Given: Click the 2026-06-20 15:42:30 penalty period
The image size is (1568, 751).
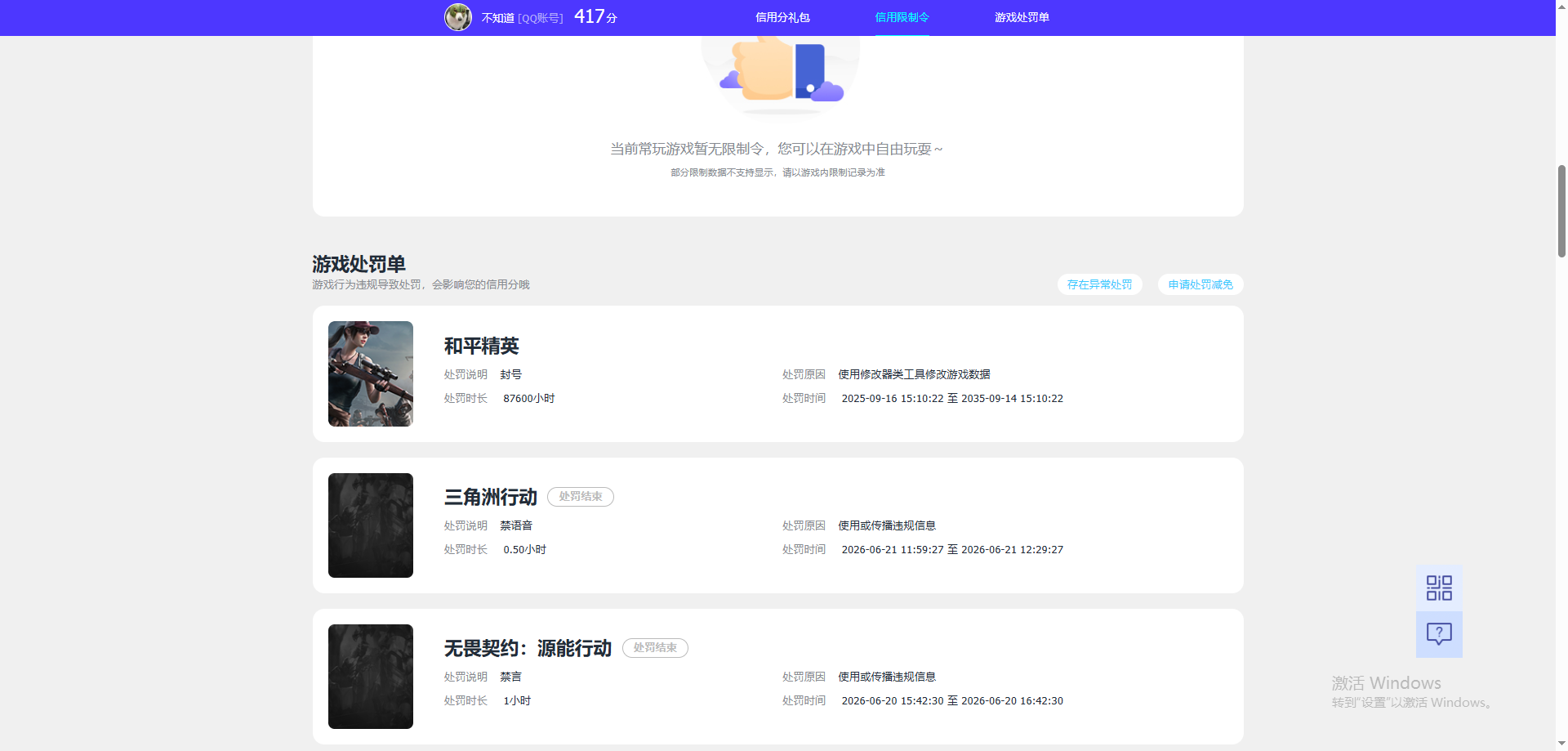Looking at the screenshot, I should (952, 701).
